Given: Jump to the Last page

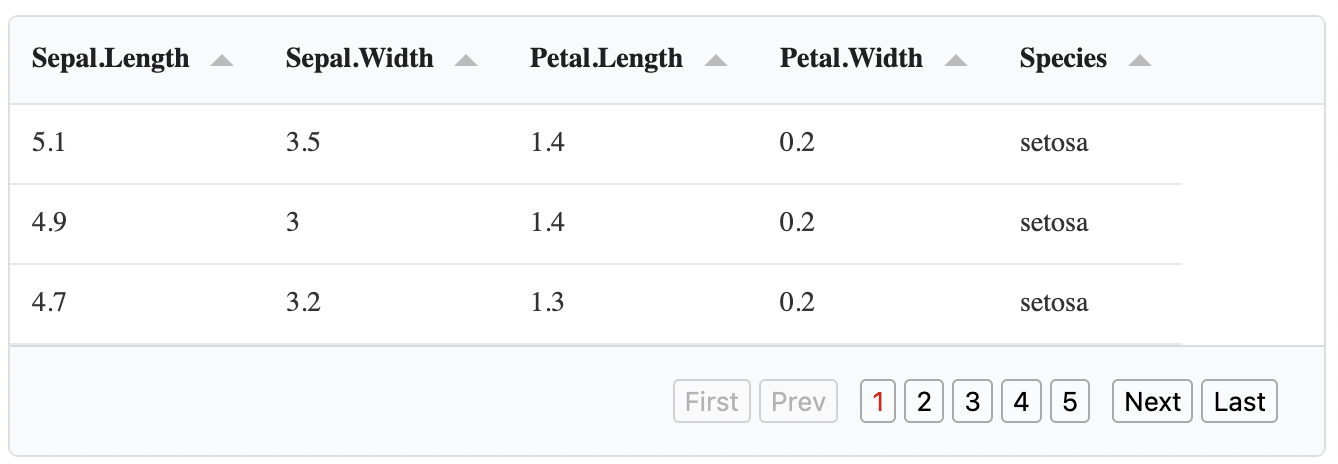Looking at the screenshot, I should (1239, 402).
